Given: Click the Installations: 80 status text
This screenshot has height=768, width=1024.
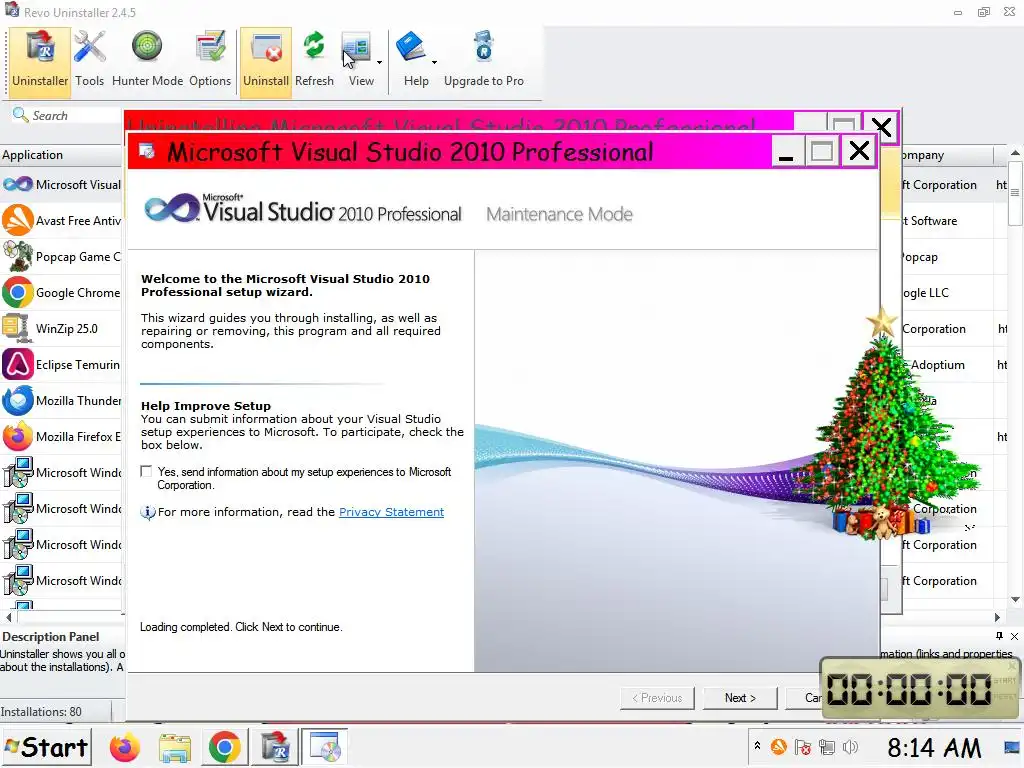Looking at the screenshot, I should [41, 712].
